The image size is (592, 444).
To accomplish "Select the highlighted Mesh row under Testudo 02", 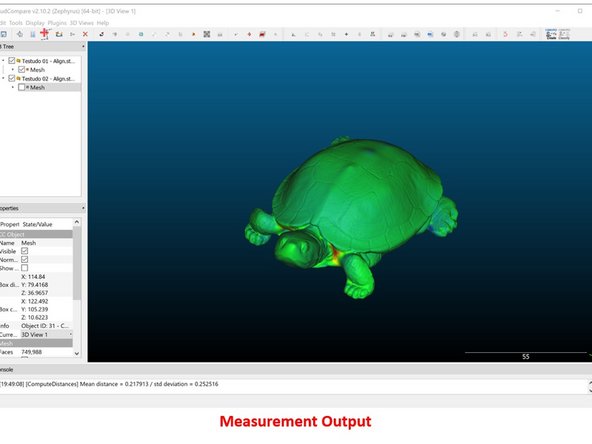I will (40, 87).
